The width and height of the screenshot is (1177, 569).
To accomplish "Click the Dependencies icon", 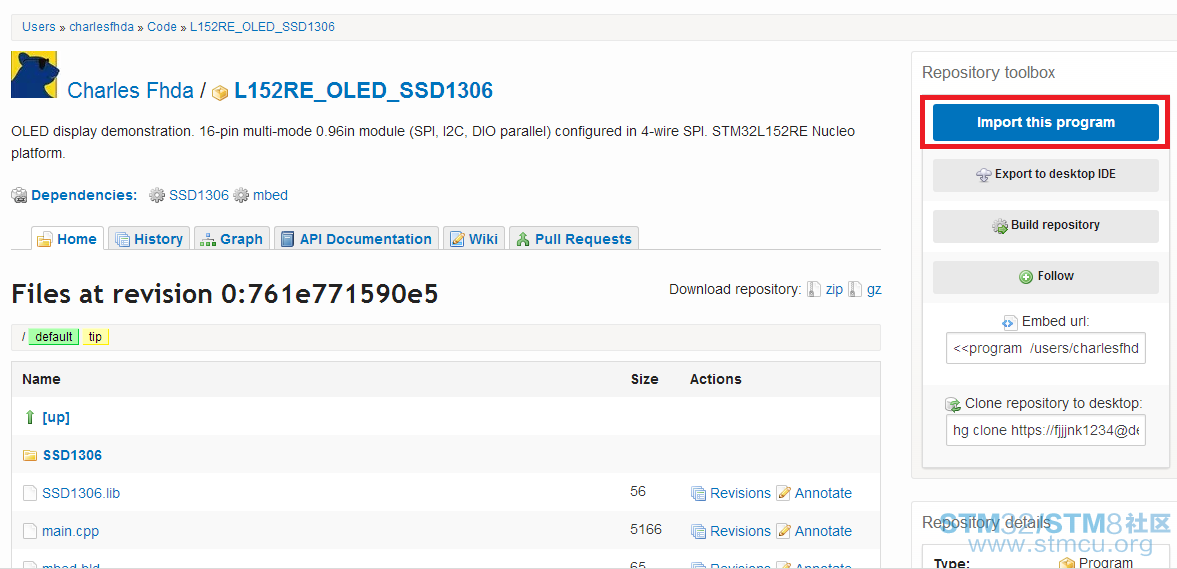I will tap(20, 196).
